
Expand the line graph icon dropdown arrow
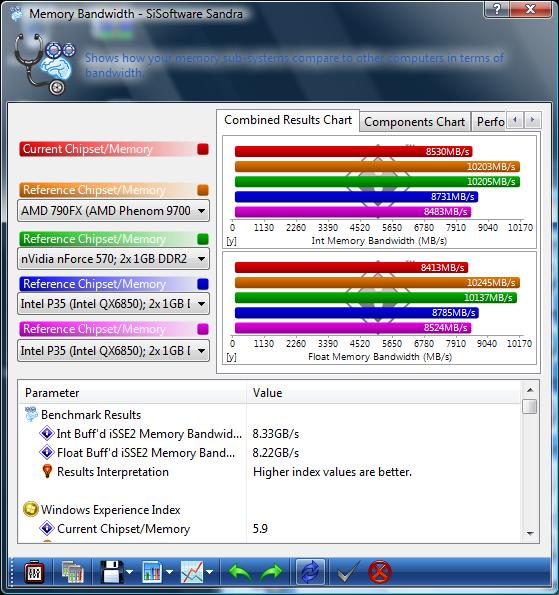pos(209,572)
